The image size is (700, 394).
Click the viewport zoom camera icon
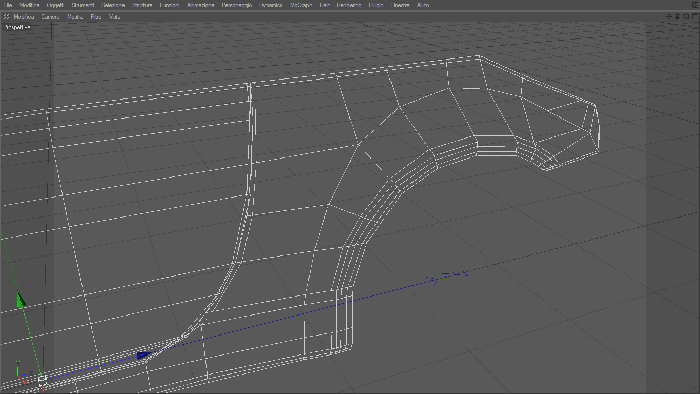[677, 17]
